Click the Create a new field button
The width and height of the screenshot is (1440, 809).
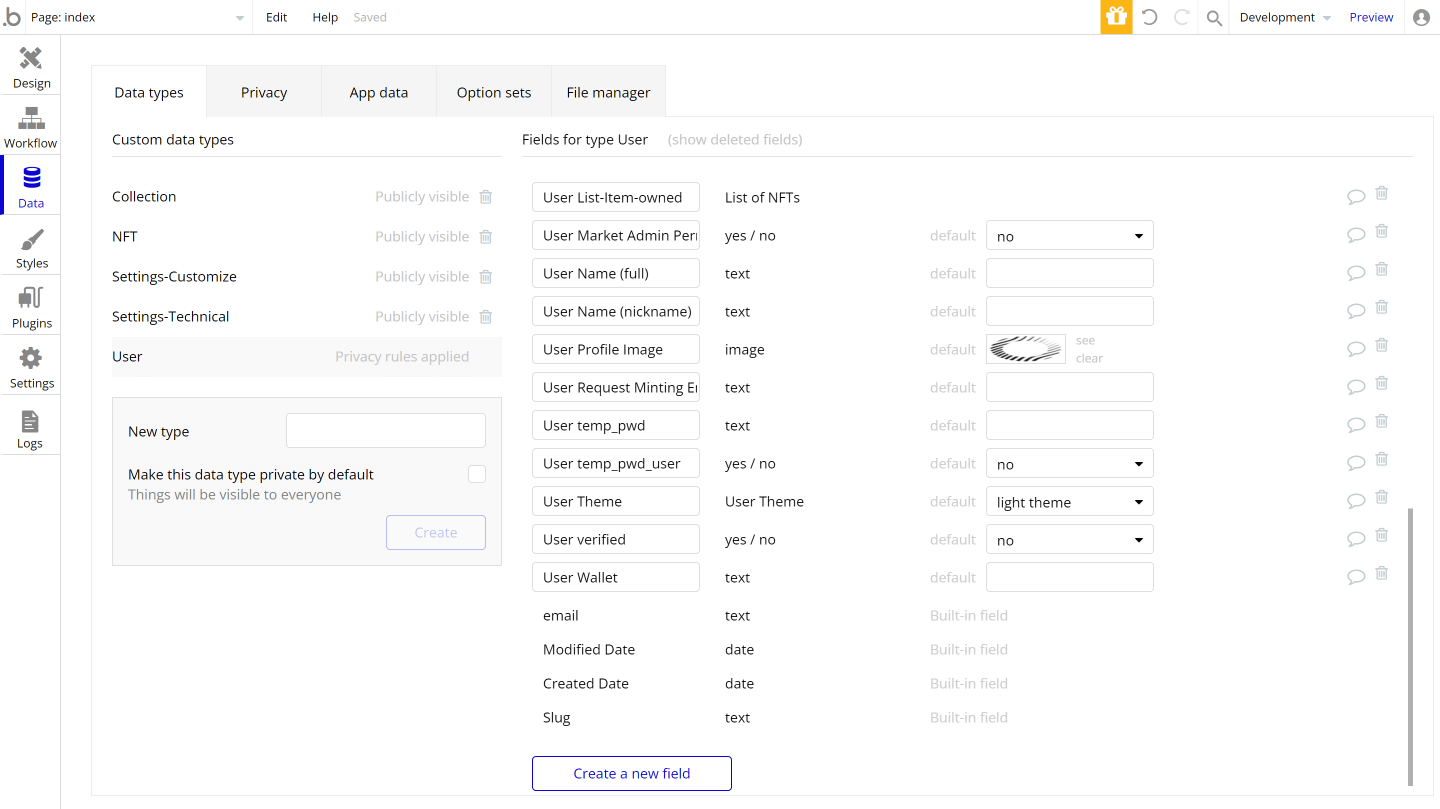point(631,773)
